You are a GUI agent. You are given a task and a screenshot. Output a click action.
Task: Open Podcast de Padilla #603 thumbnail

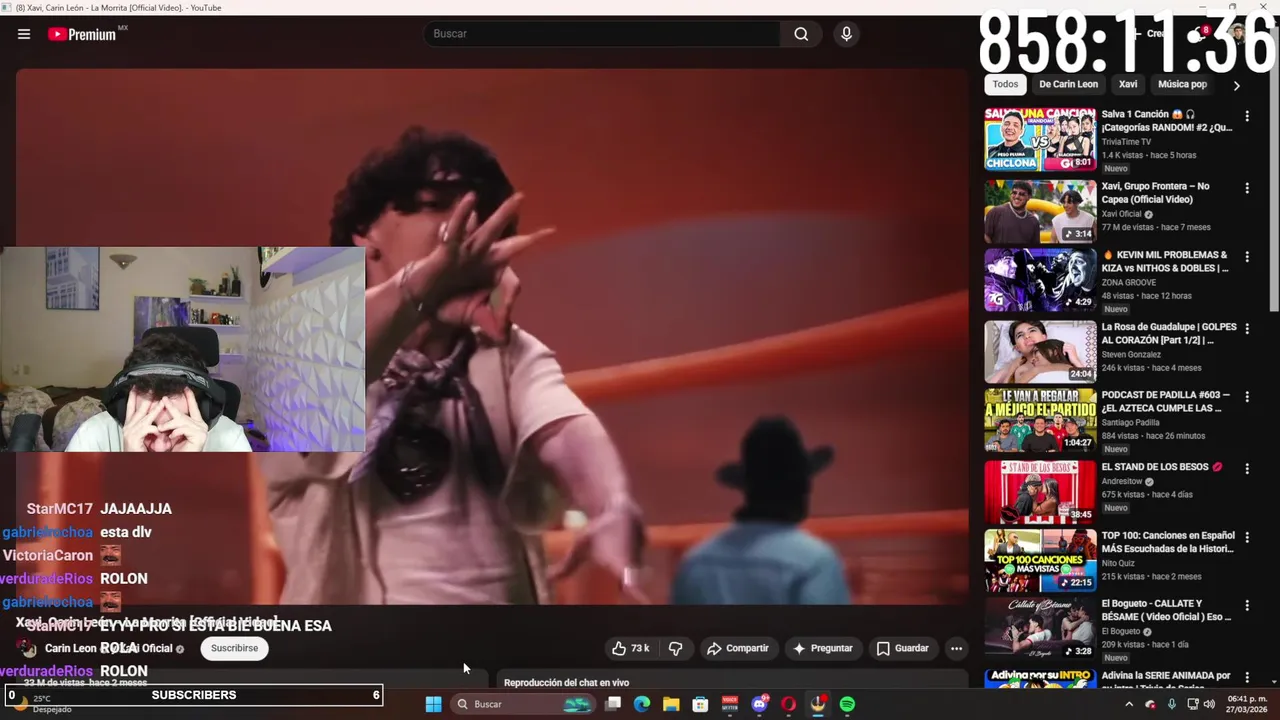point(1040,420)
